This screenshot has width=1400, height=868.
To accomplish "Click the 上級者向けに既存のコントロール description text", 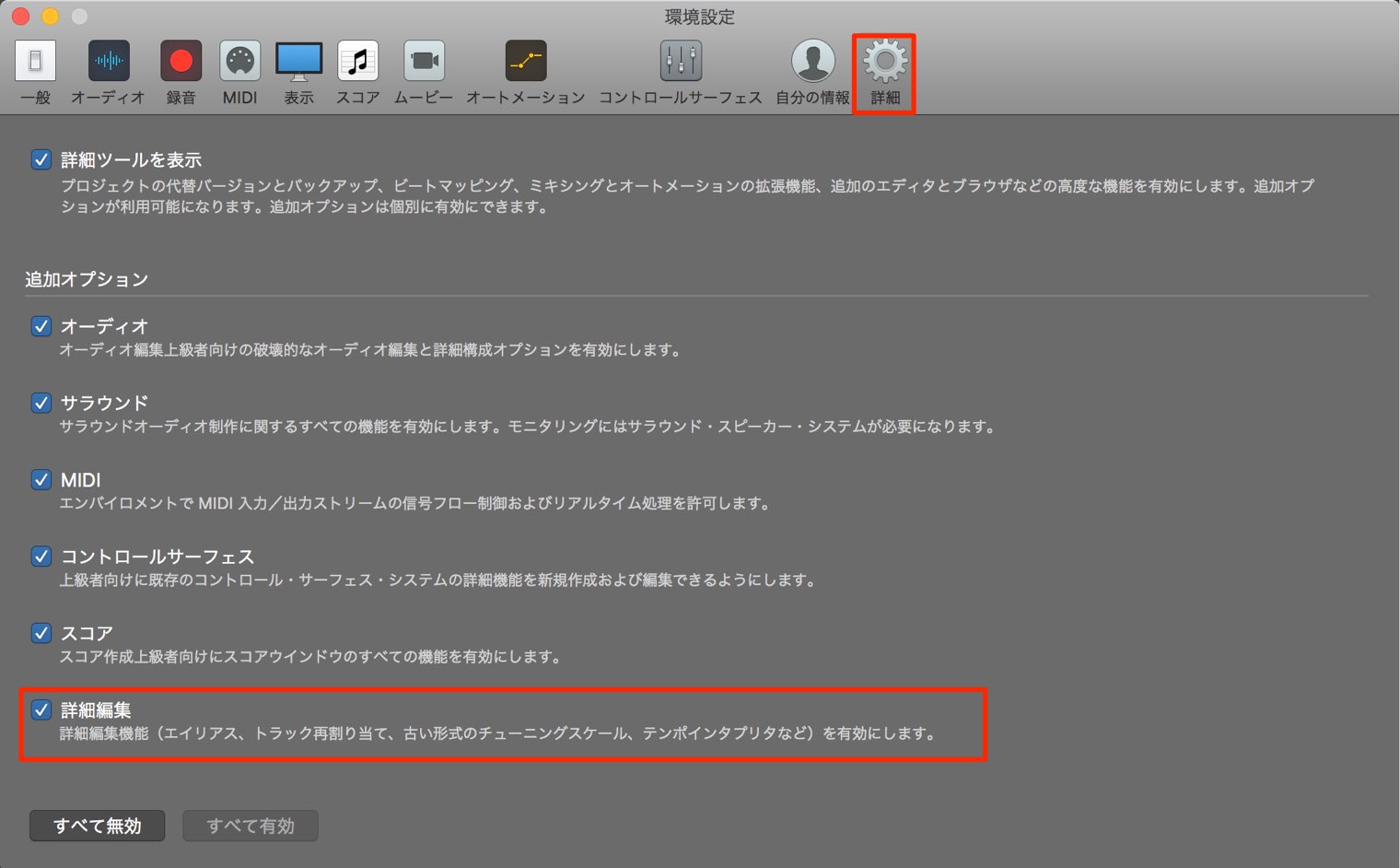I will pyautogui.click(x=438, y=581).
